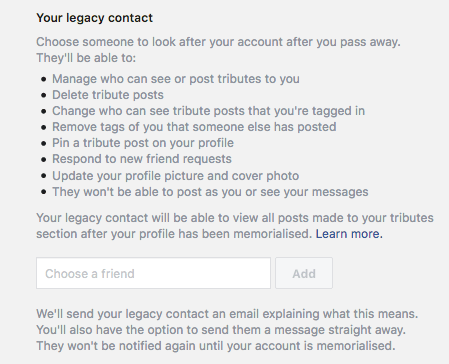Click Your legacy contact will be able paragraph
The height and width of the screenshot is (364, 449).
(235, 226)
